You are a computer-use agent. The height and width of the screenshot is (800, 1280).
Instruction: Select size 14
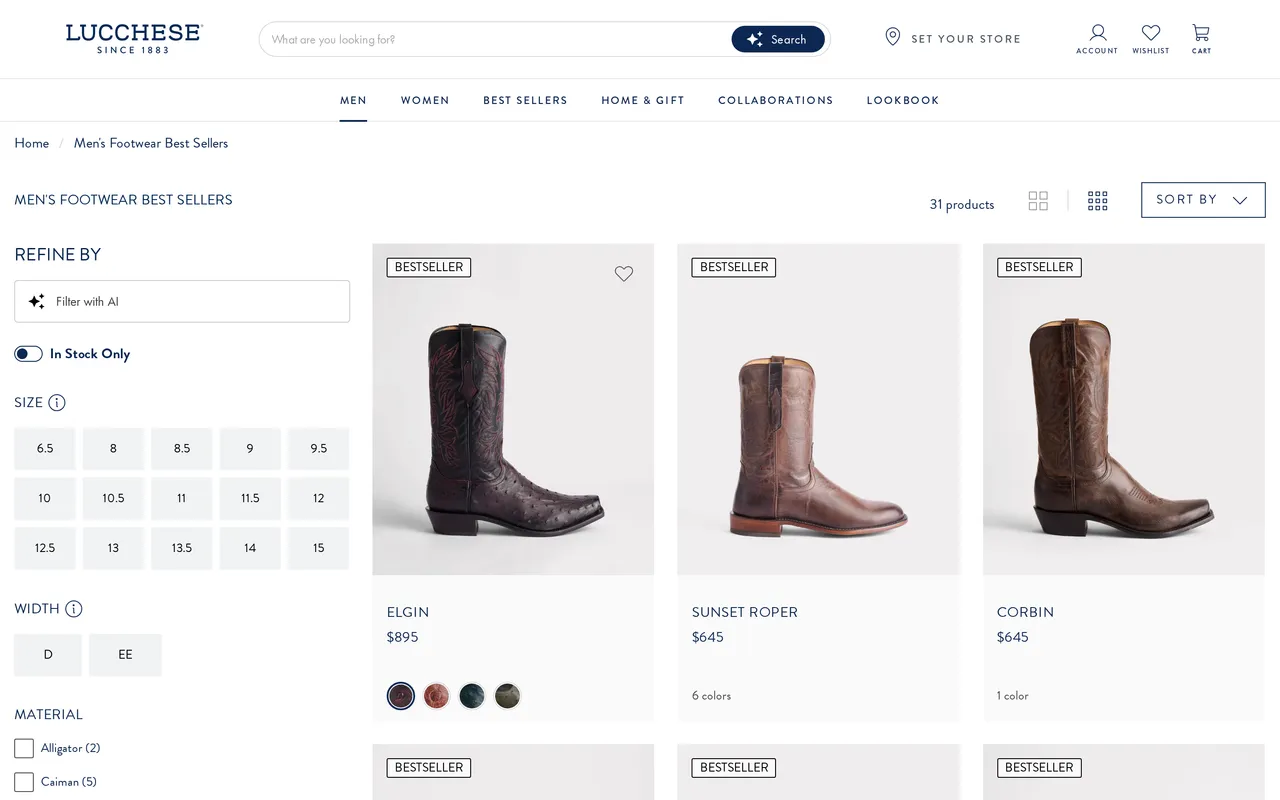point(250,548)
